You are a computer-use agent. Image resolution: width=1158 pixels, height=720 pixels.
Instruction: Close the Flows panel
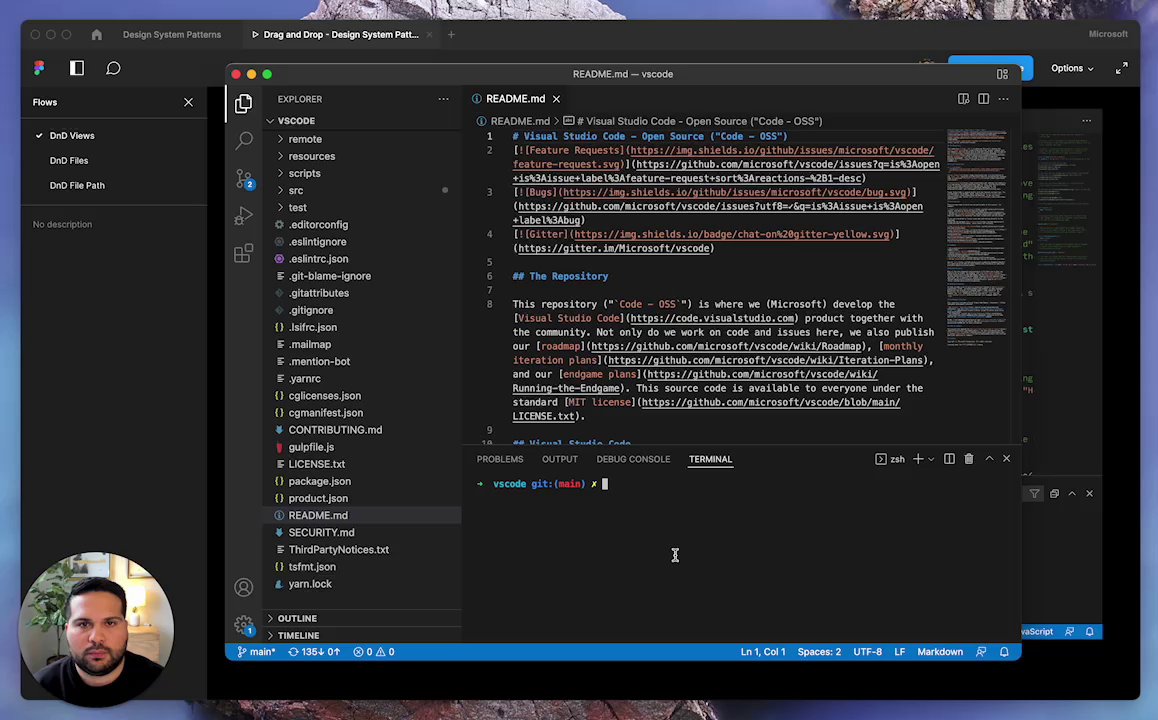pos(188,103)
